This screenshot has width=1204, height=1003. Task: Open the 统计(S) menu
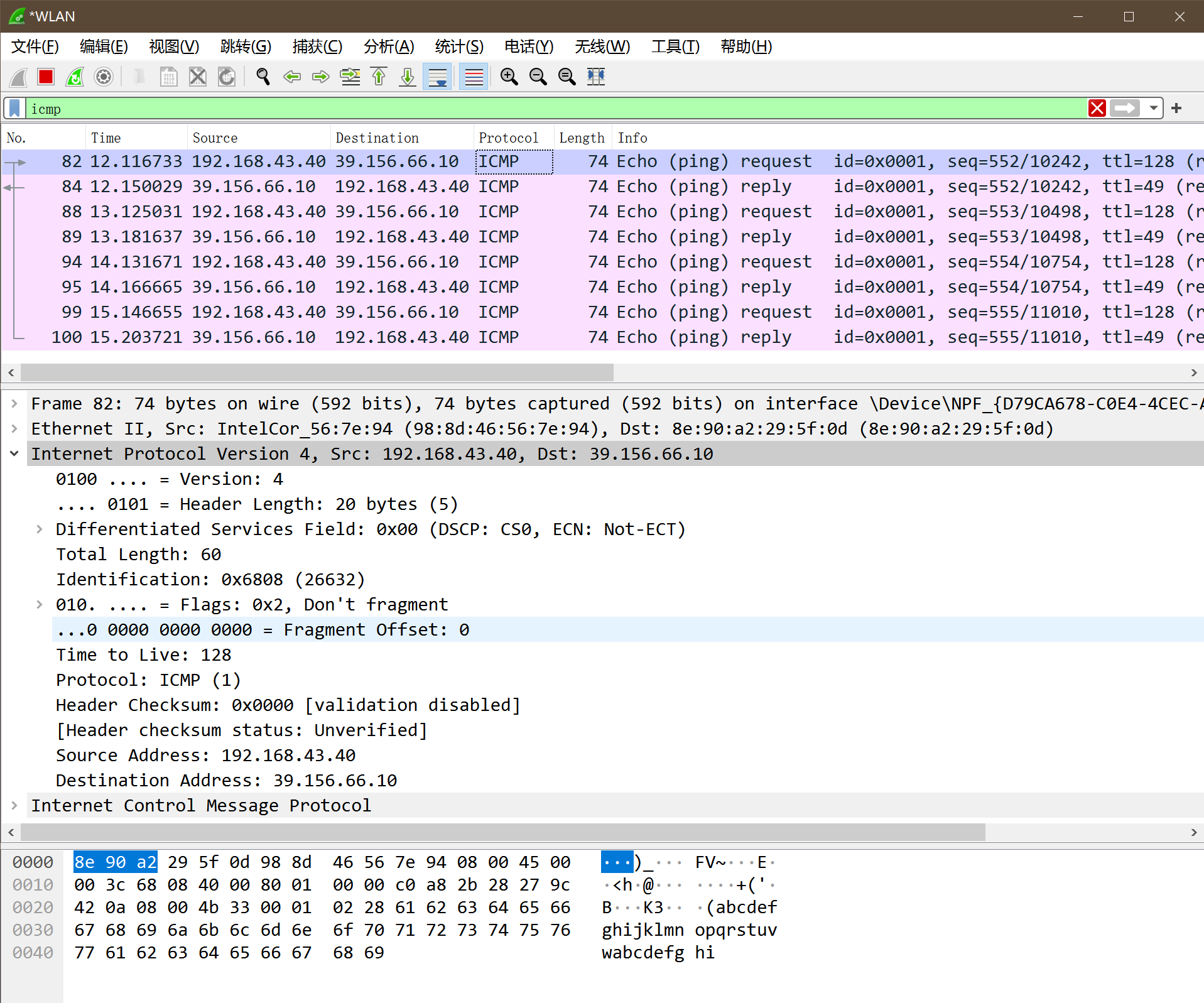459,46
